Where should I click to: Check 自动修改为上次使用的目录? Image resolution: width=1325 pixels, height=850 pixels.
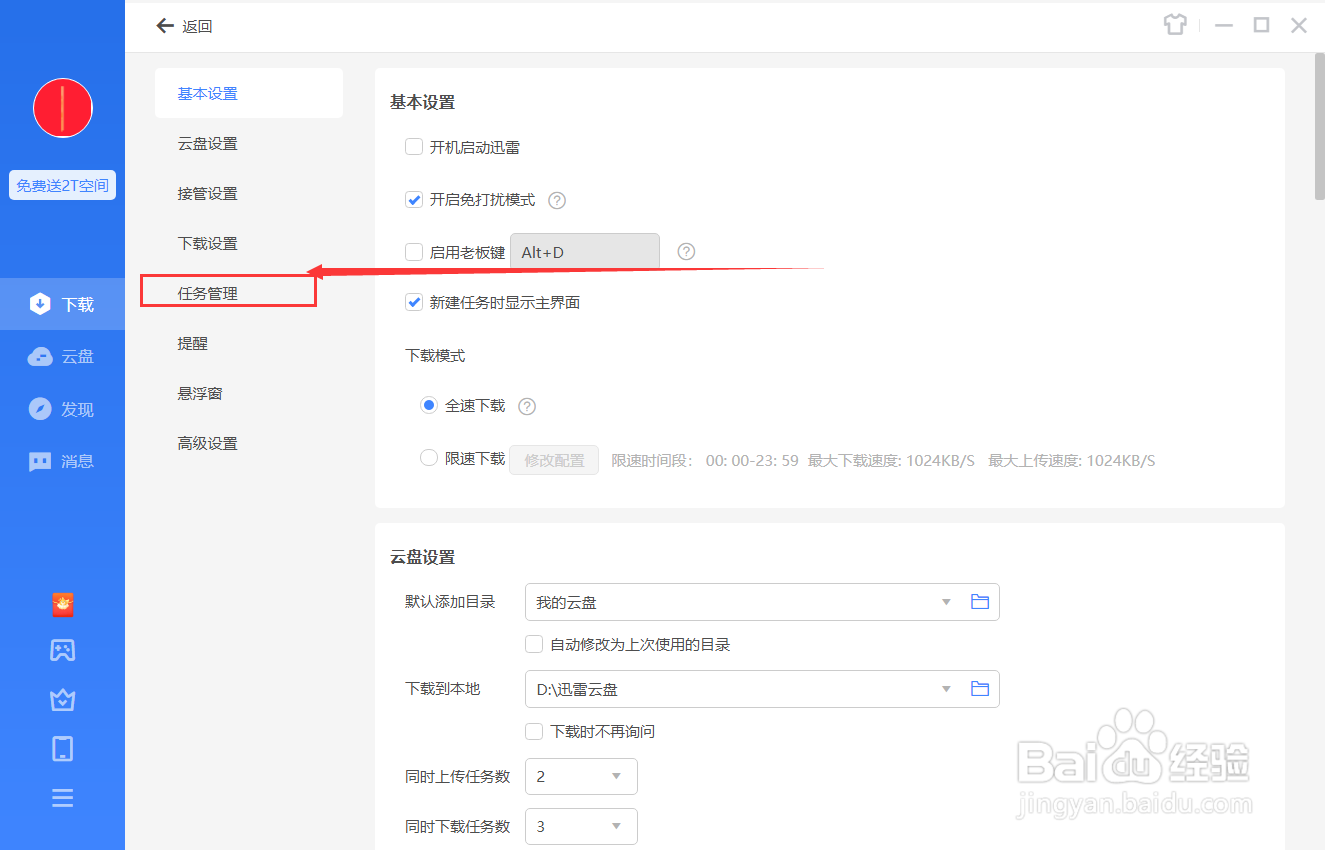coord(534,644)
